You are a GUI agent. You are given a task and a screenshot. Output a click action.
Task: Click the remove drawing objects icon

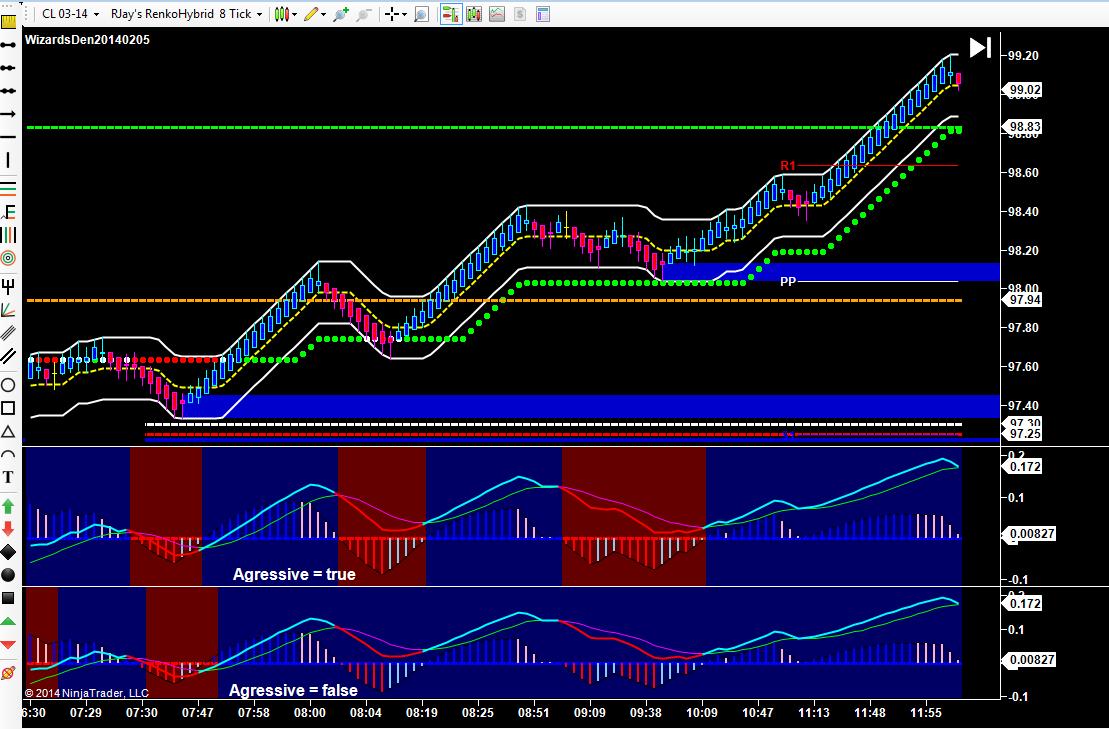click(x=8, y=672)
